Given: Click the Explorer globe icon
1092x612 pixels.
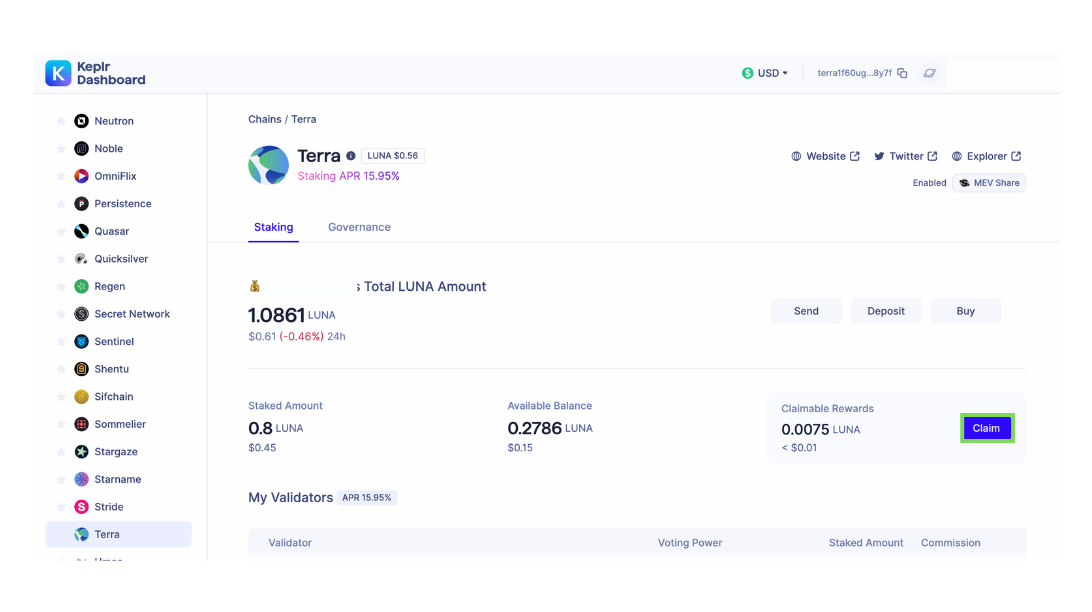Looking at the screenshot, I should [957, 157].
